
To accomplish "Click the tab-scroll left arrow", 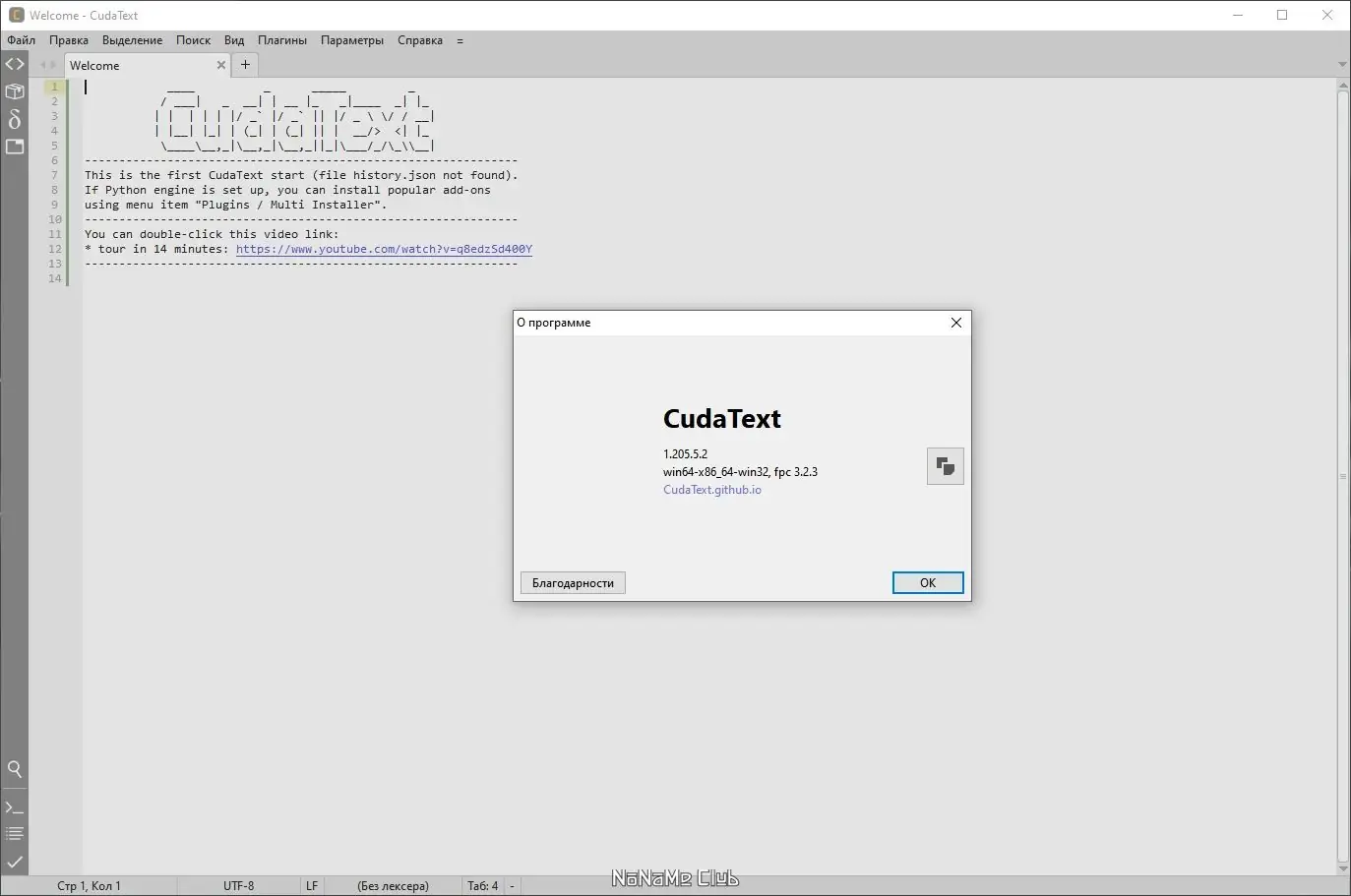I will 42,65.
